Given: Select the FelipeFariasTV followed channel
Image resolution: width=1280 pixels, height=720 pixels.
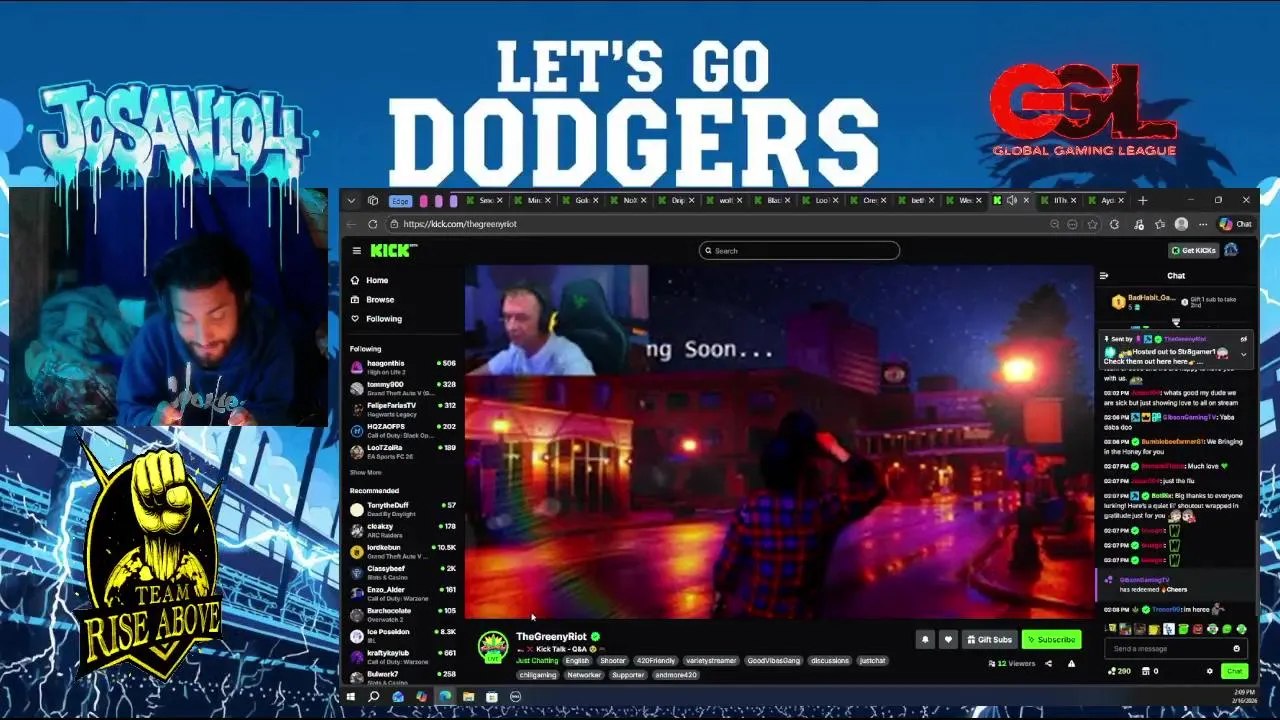Looking at the screenshot, I should coord(402,409).
